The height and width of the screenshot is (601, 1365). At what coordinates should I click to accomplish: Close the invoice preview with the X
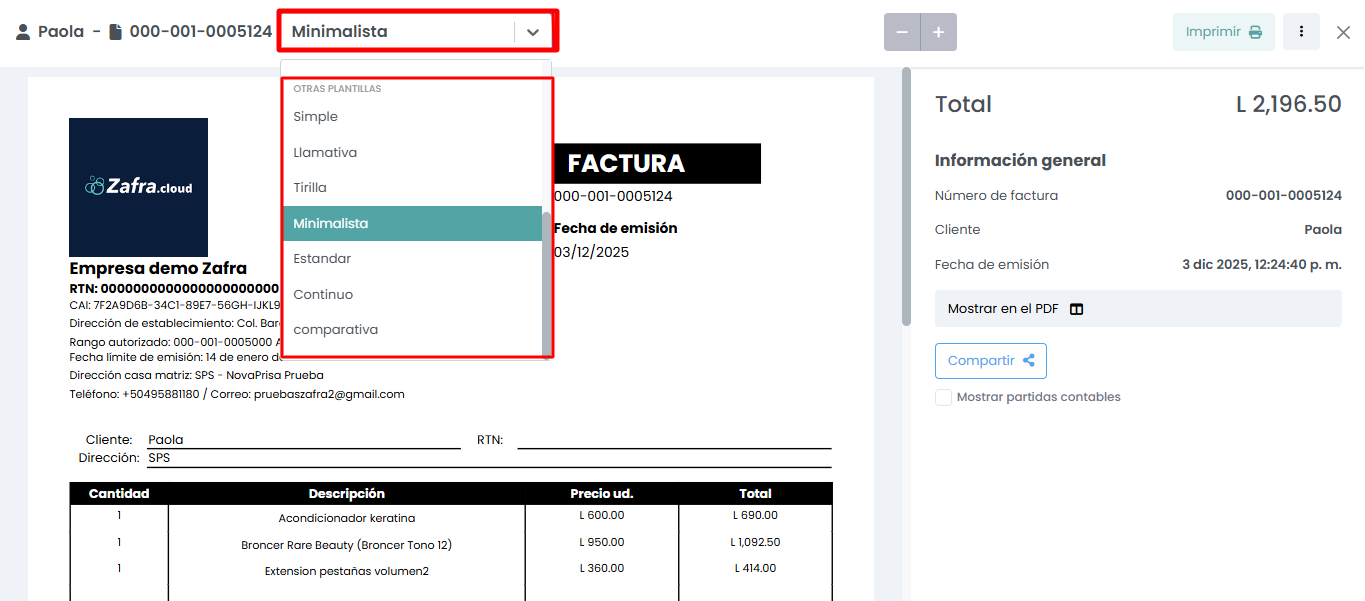(1343, 32)
